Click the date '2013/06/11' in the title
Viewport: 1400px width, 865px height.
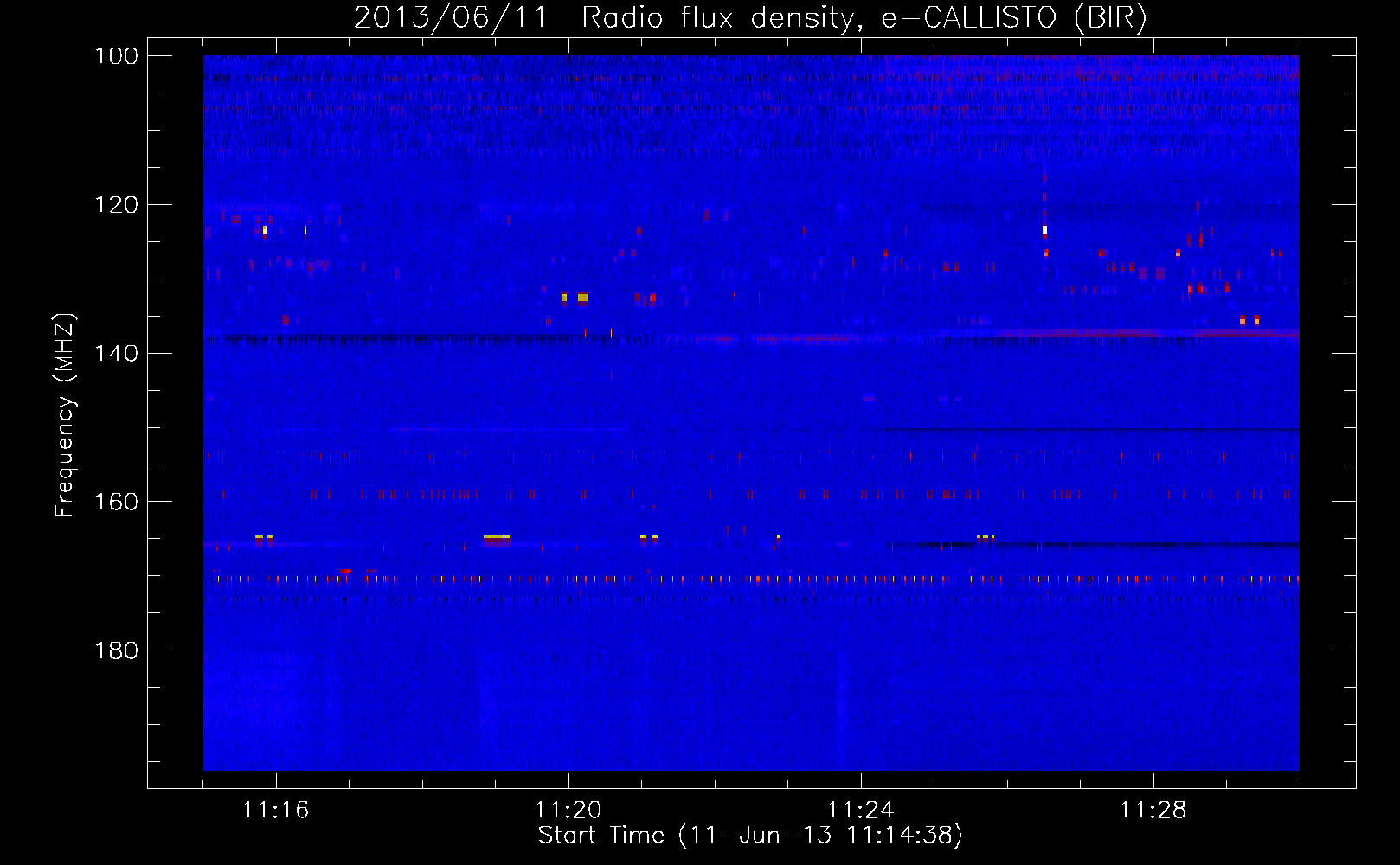[x=451, y=18]
